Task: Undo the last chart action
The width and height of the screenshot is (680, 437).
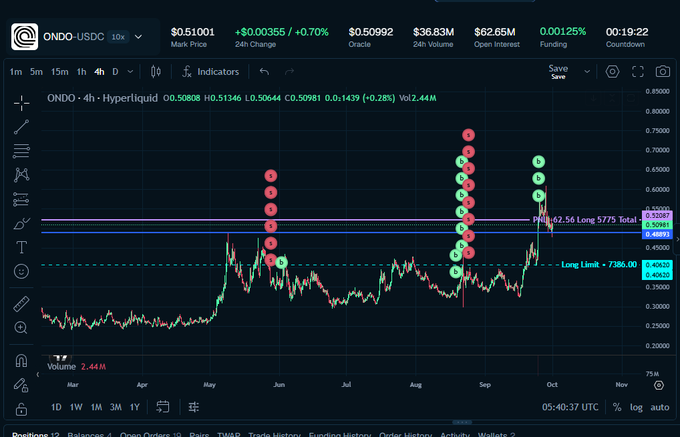Action: tap(264, 72)
